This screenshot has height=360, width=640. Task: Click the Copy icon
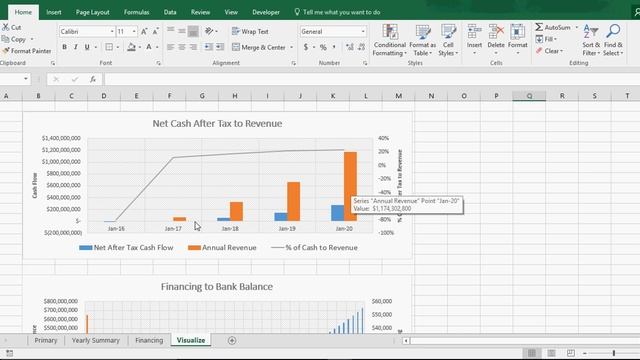point(6,39)
